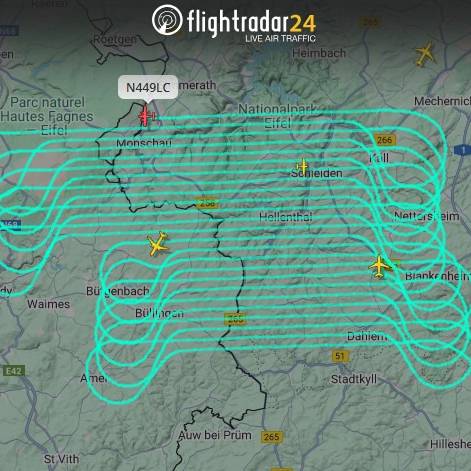Click the E42 road shield

[x=14, y=371]
